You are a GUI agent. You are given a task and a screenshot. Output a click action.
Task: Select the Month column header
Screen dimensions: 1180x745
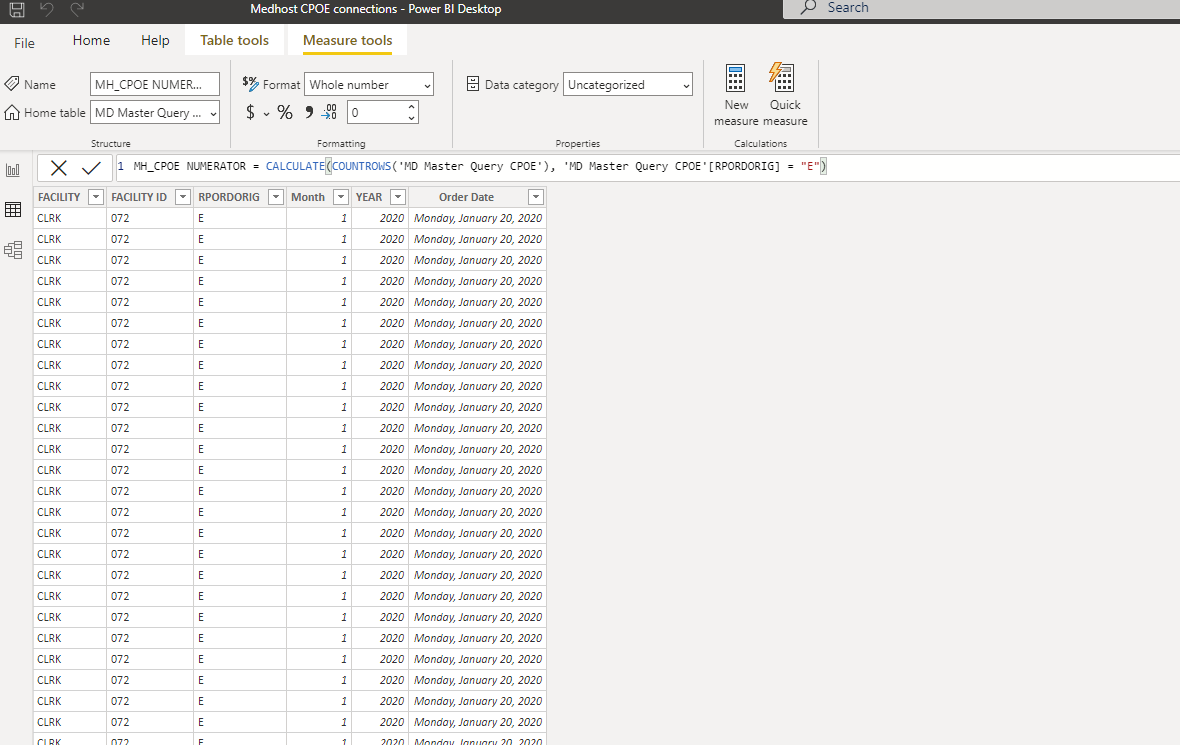click(x=308, y=197)
